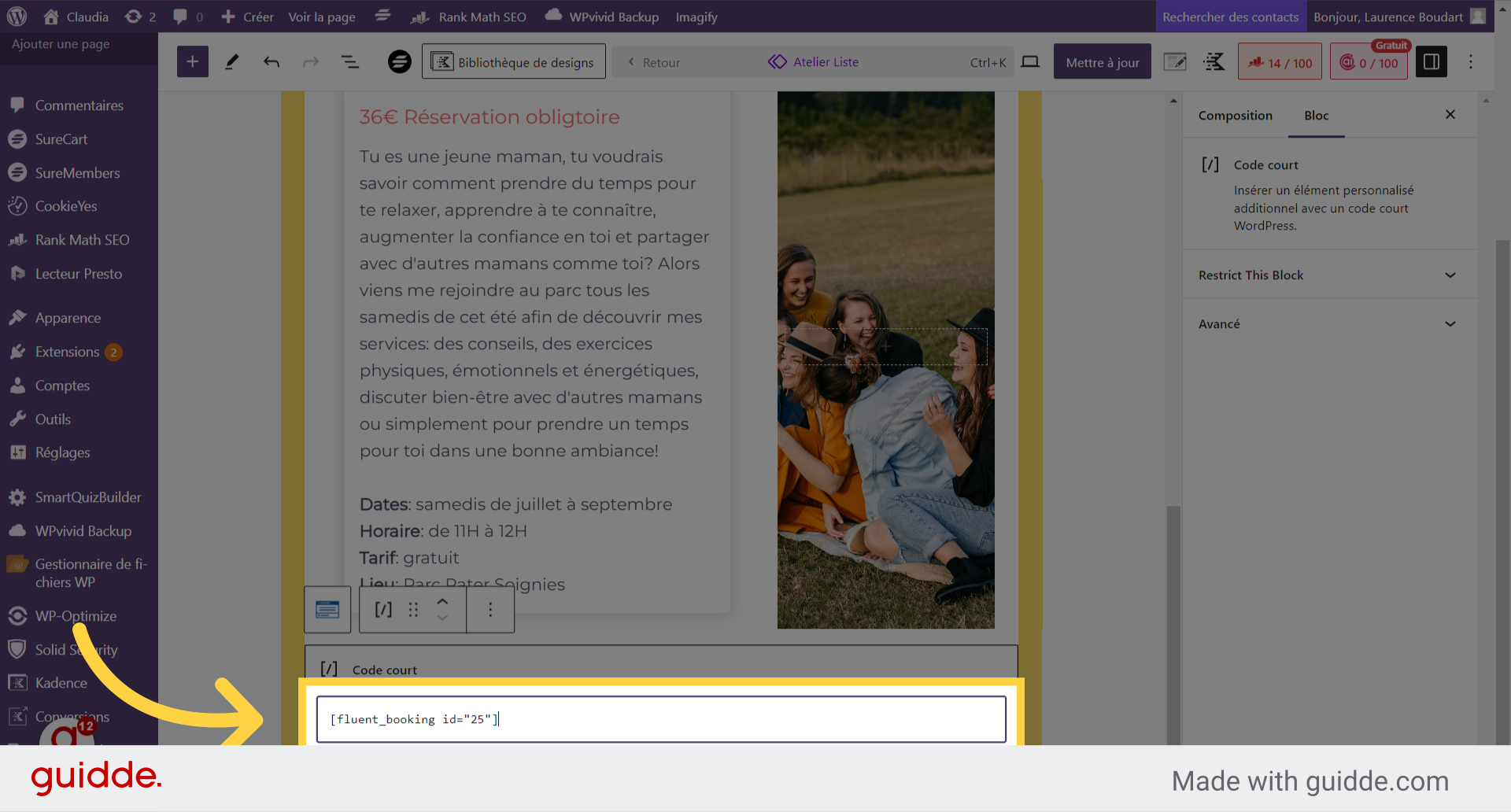This screenshot has width=1511, height=812.
Task: Switch to the Composition tab
Action: point(1235,116)
